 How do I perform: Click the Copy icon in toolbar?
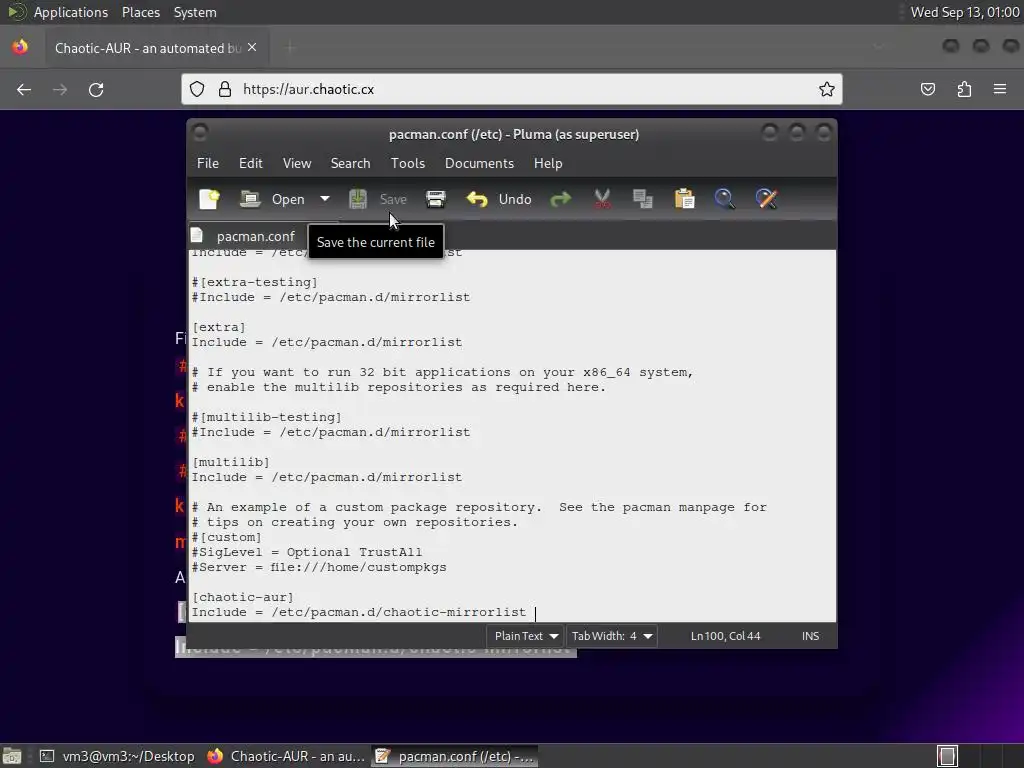pyautogui.click(x=643, y=199)
